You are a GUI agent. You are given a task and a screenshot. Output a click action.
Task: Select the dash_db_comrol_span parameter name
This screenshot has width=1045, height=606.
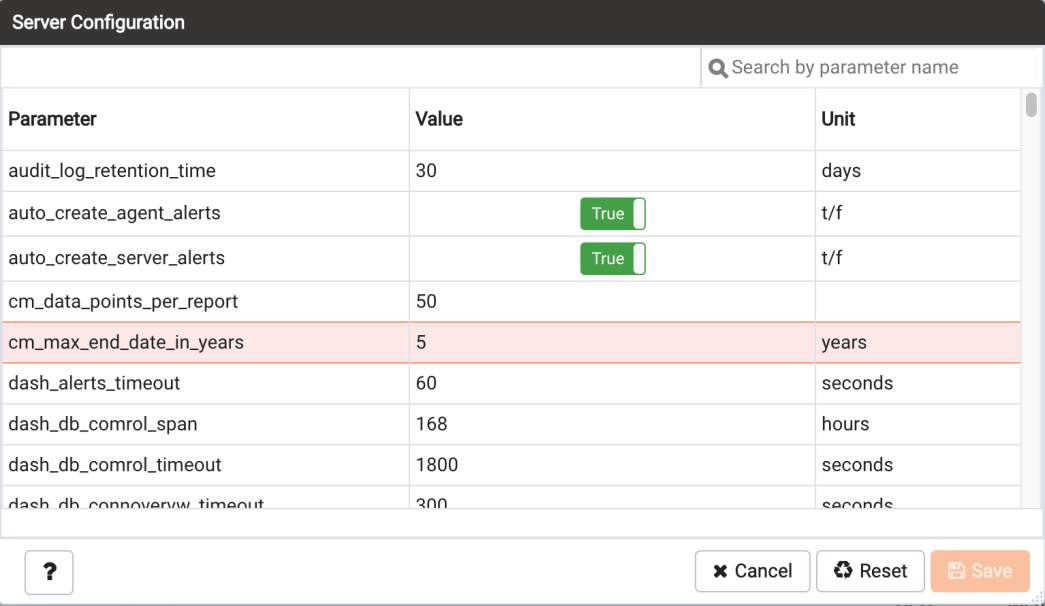pyautogui.click(x=103, y=424)
